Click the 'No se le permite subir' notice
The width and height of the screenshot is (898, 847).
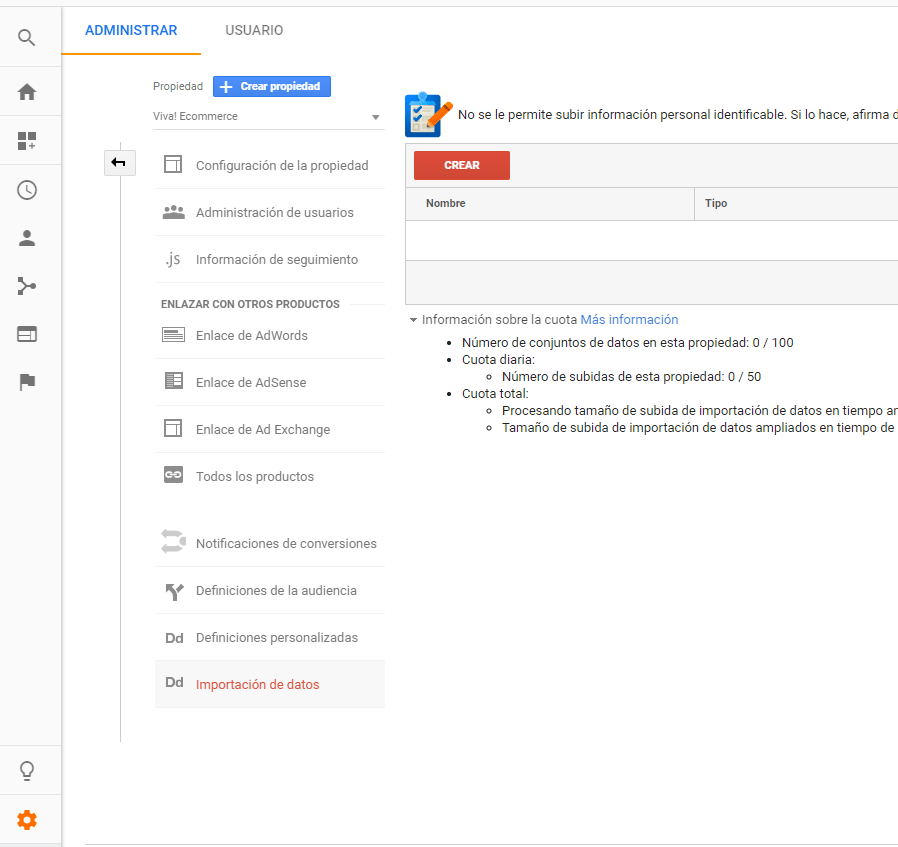point(678,115)
